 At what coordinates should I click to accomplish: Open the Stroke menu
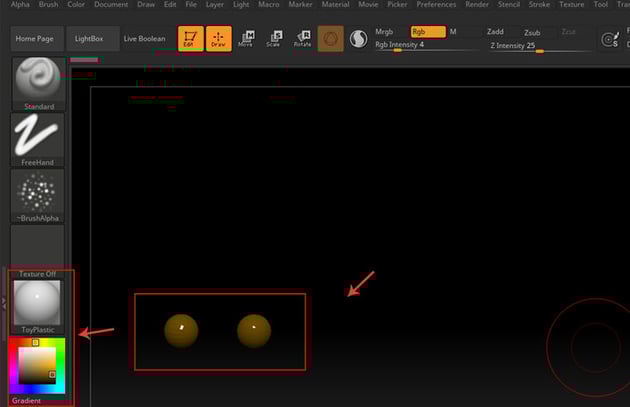pos(539,4)
